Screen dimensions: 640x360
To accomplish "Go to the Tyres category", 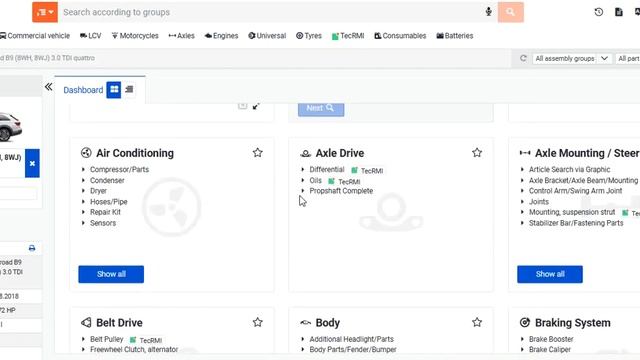I will point(309,36).
